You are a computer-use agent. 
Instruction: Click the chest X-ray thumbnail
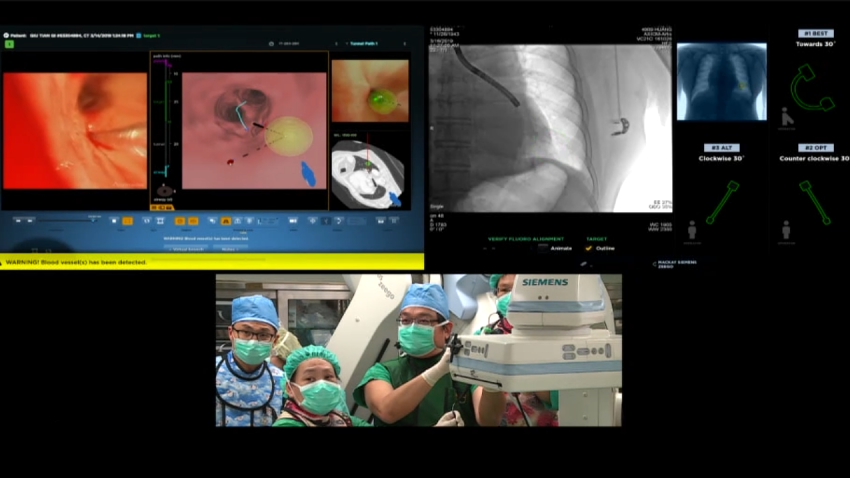coord(721,82)
